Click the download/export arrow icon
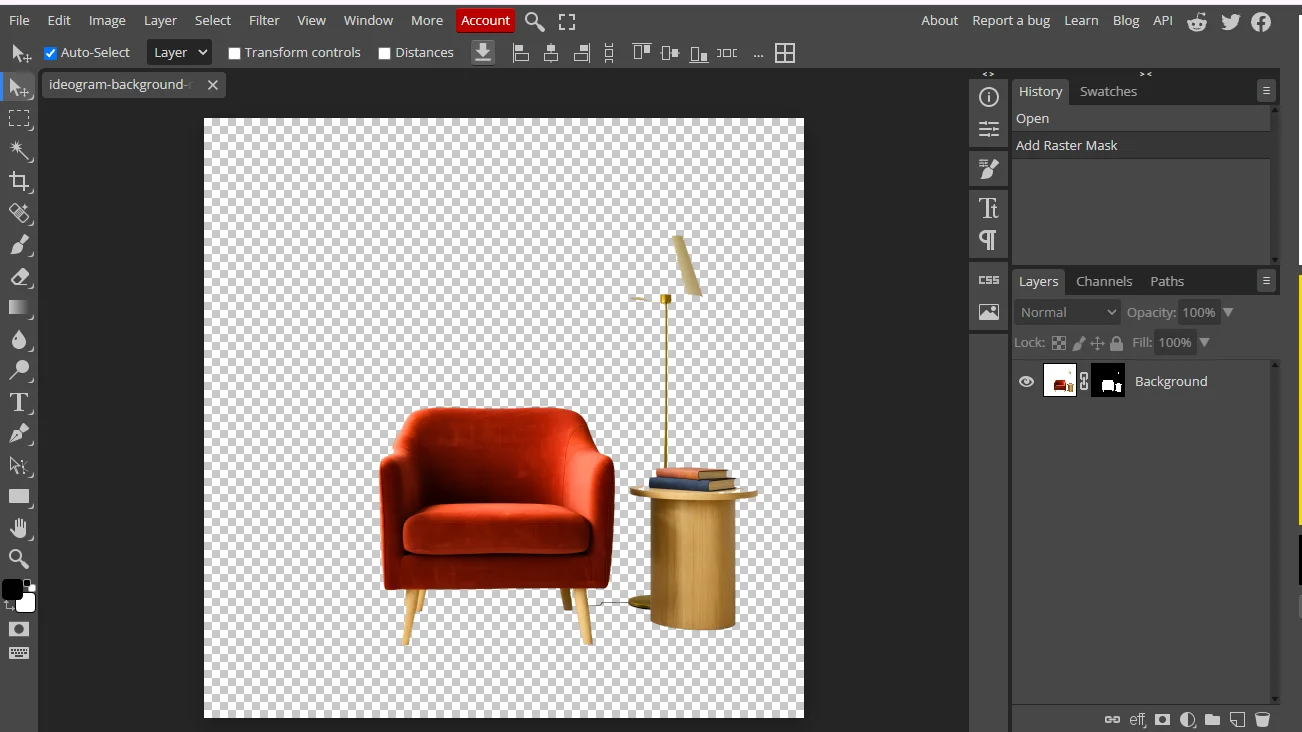 [483, 52]
